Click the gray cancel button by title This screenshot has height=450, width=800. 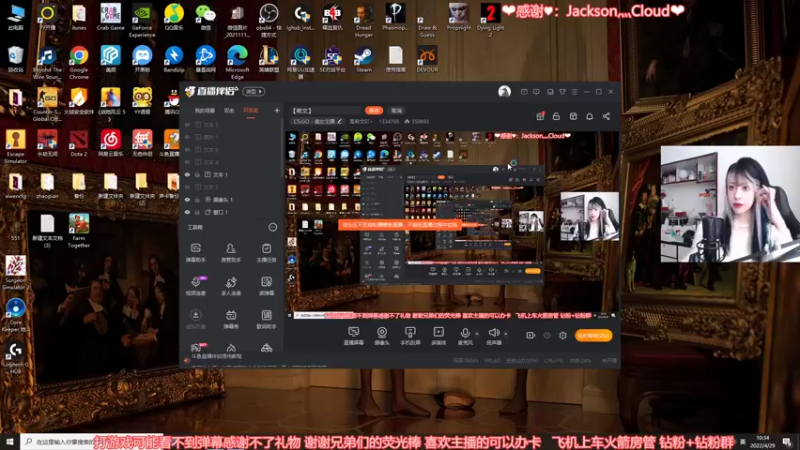pyautogui.click(x=396, y=110)
